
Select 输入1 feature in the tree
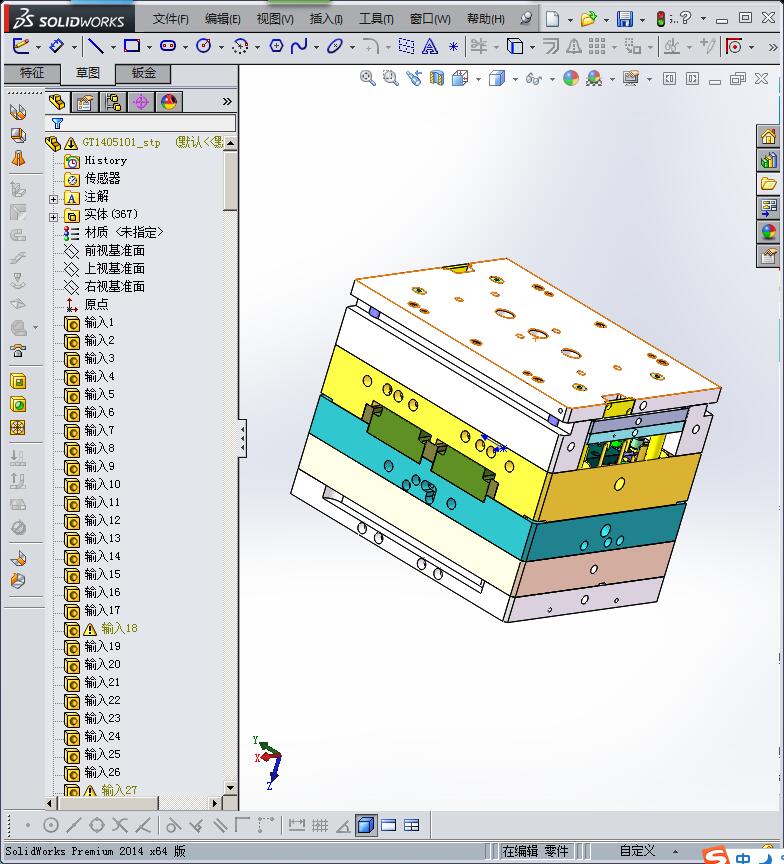pyautogui.click(x=99, y=322)
